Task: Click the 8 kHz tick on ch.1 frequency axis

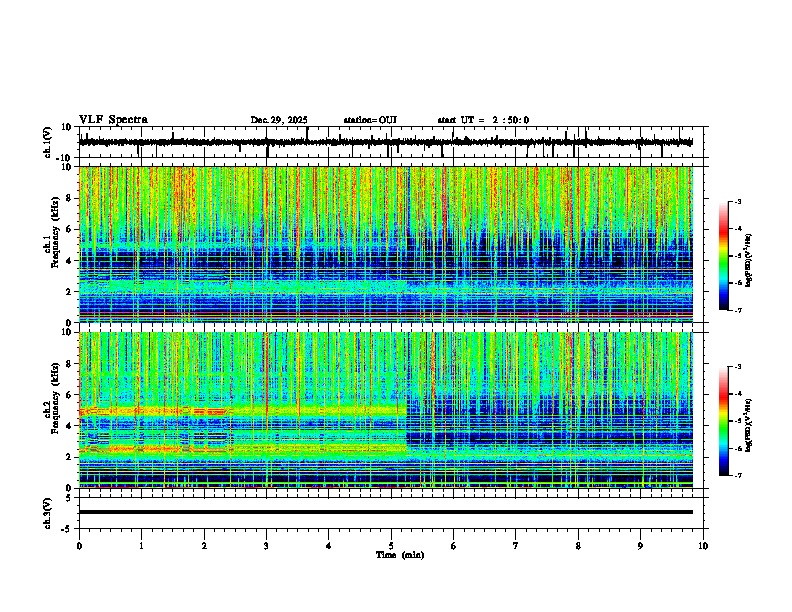Action: click(x=69, y=198)
